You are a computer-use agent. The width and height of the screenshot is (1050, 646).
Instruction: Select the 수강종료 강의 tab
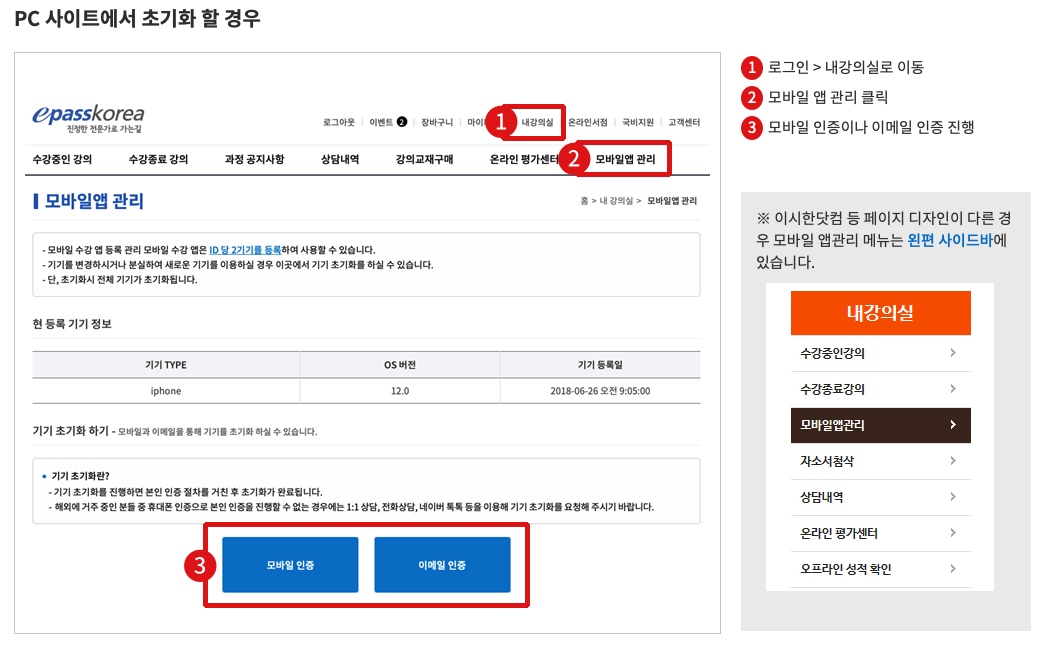click(x=158, y=159)
